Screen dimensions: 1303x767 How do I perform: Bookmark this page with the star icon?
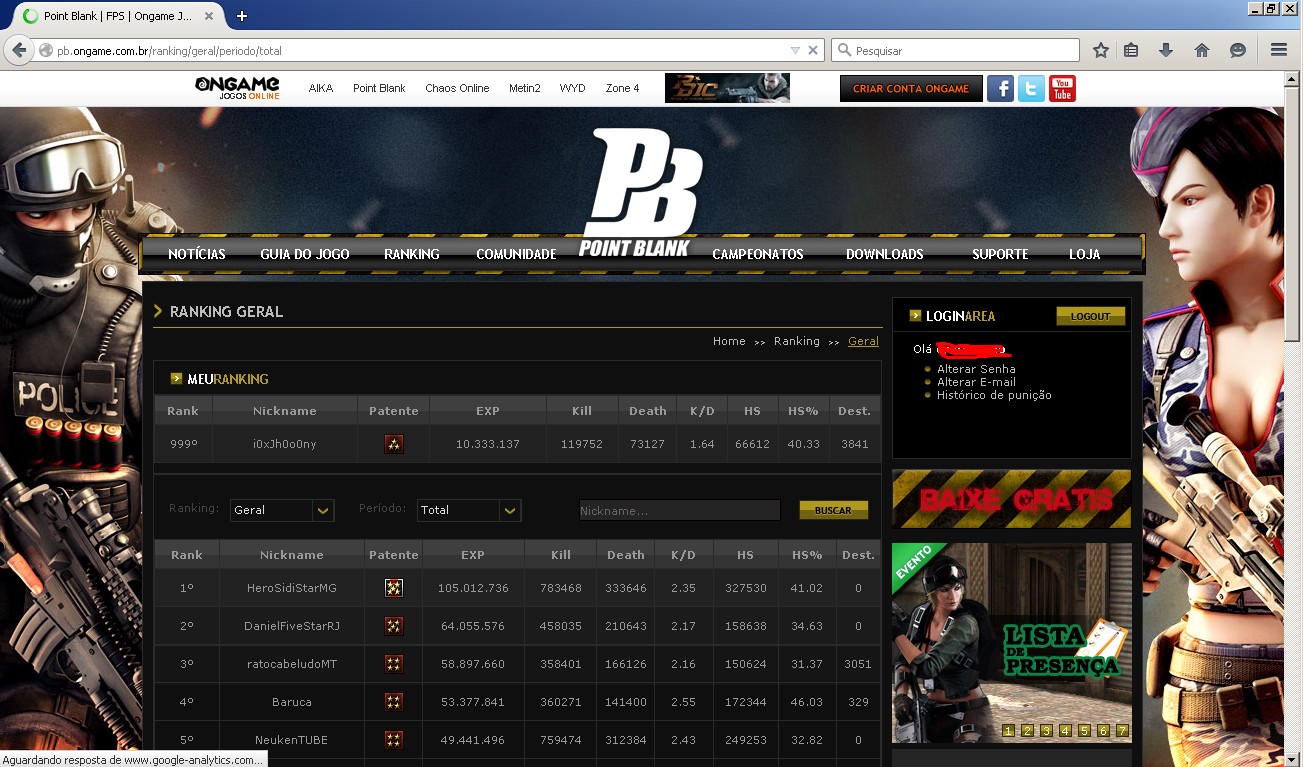[x=1101, y=50]
